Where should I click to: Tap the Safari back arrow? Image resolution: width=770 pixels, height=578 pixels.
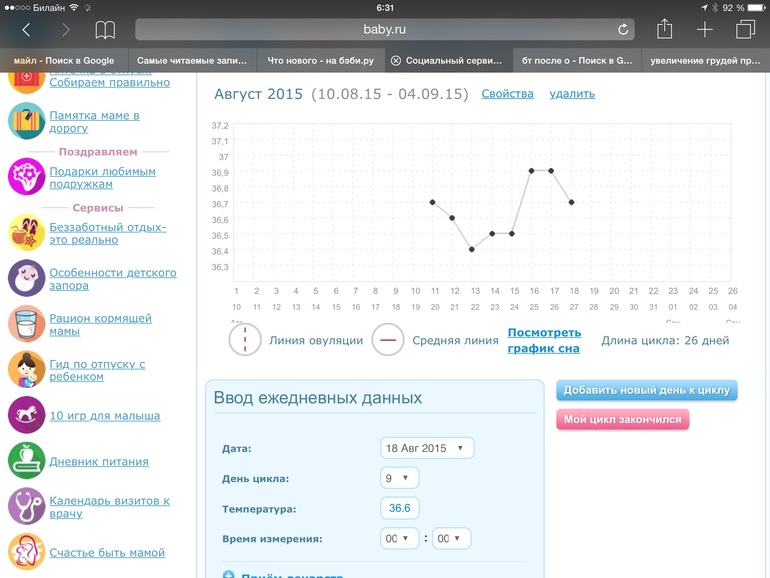[26, 31]
